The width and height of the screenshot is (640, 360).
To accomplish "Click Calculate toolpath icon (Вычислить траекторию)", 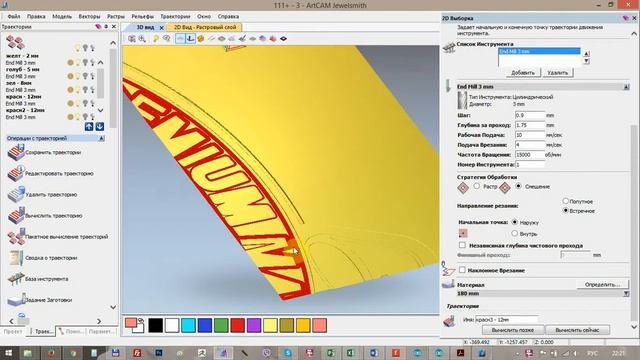I will (x=16, y=216).
